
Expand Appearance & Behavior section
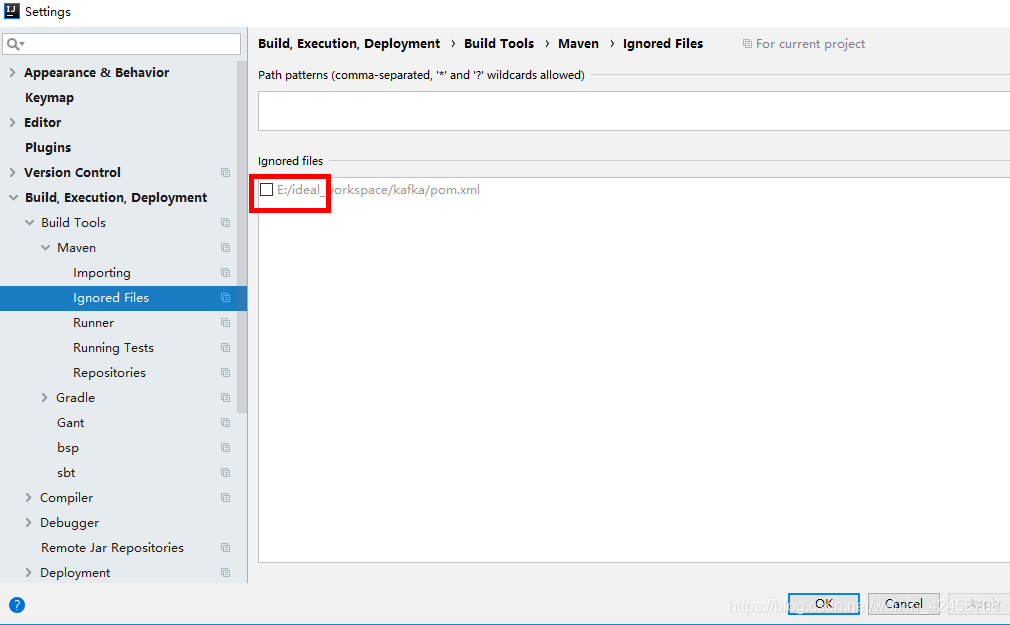pos(12,73)
